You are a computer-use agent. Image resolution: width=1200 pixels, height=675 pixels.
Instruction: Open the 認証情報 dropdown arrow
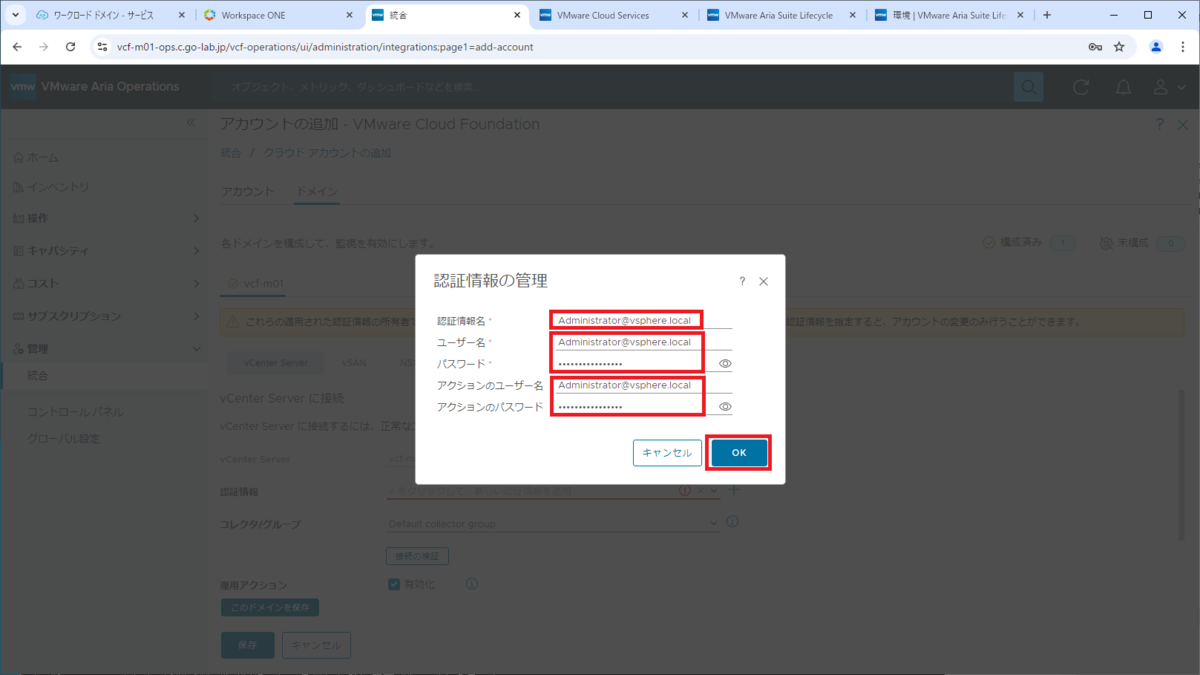pos(714,490)
